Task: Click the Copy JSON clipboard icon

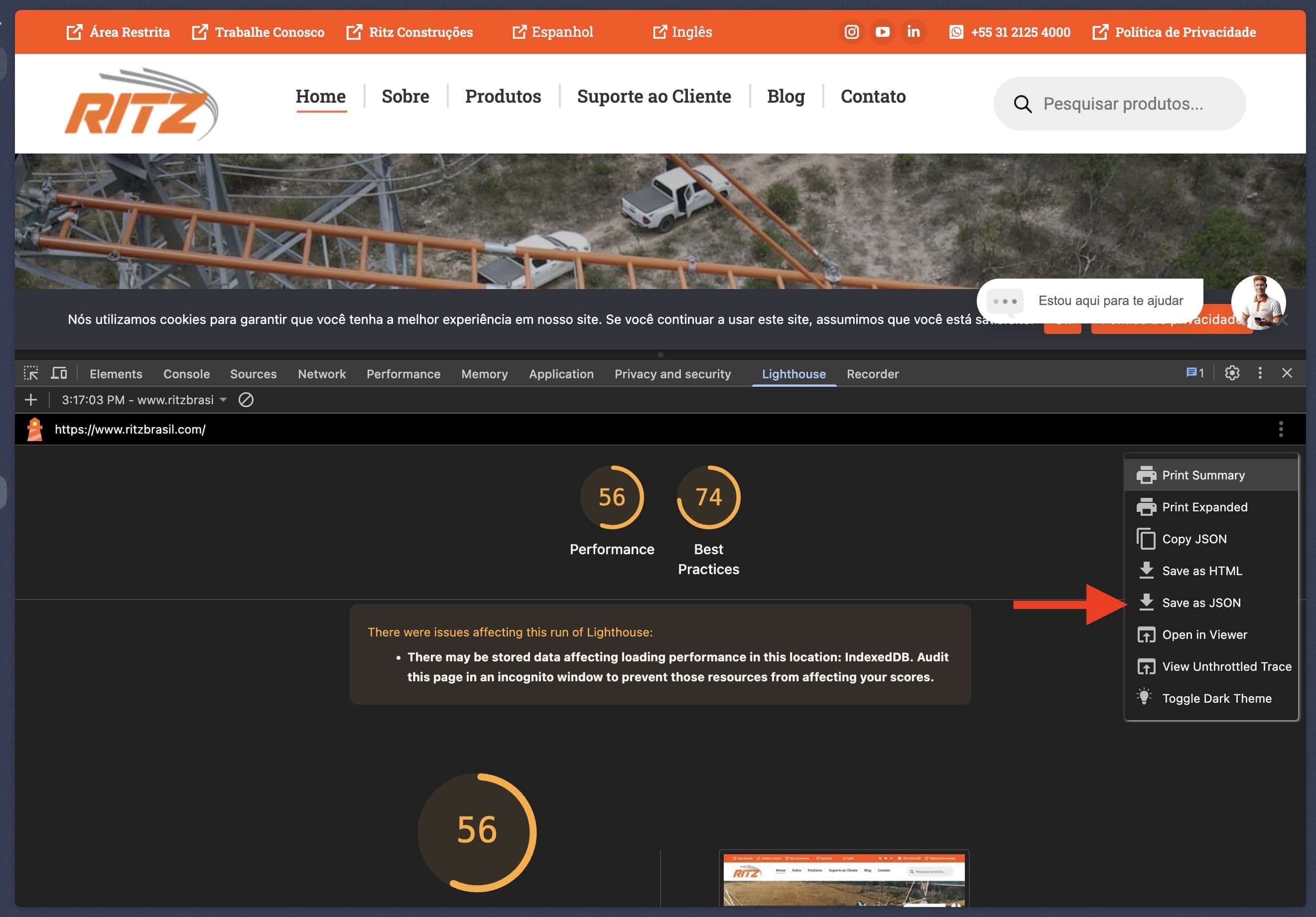Action: 1146,539
